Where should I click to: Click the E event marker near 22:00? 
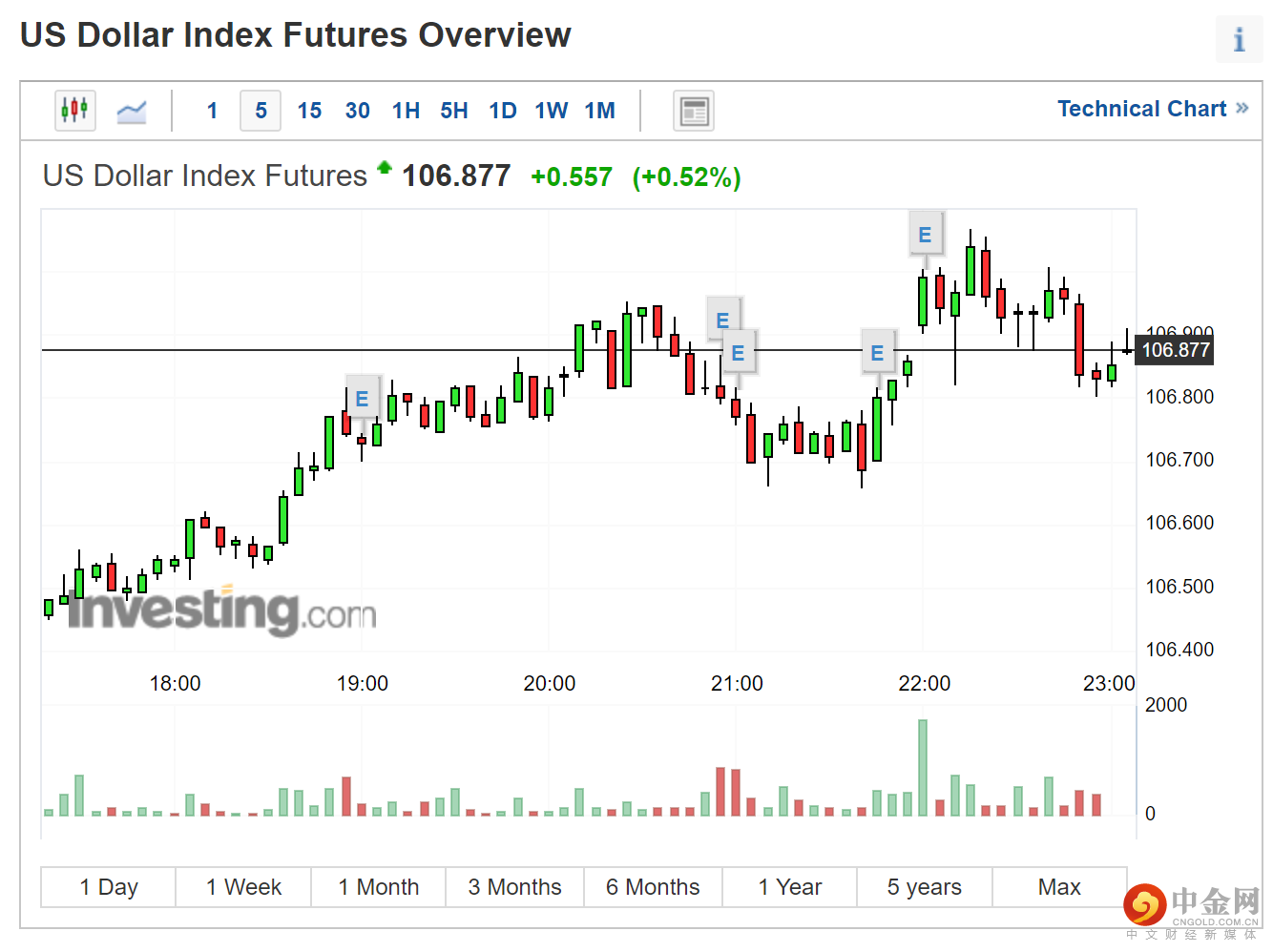click(924, 235)
